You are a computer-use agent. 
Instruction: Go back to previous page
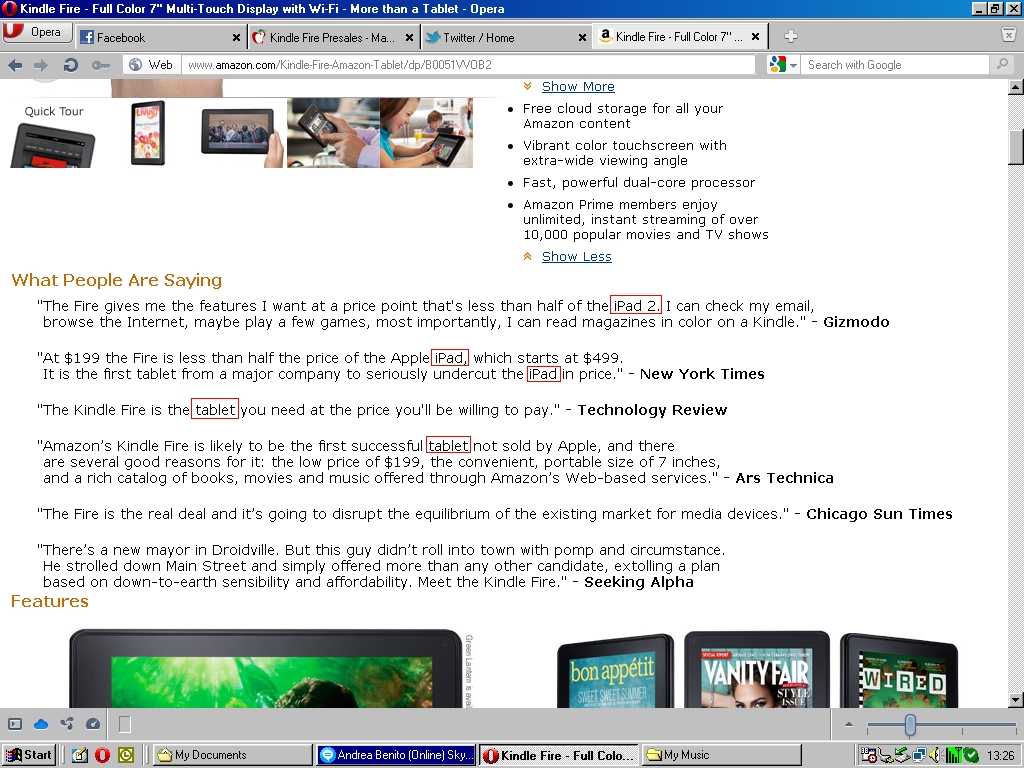[15, 65]
